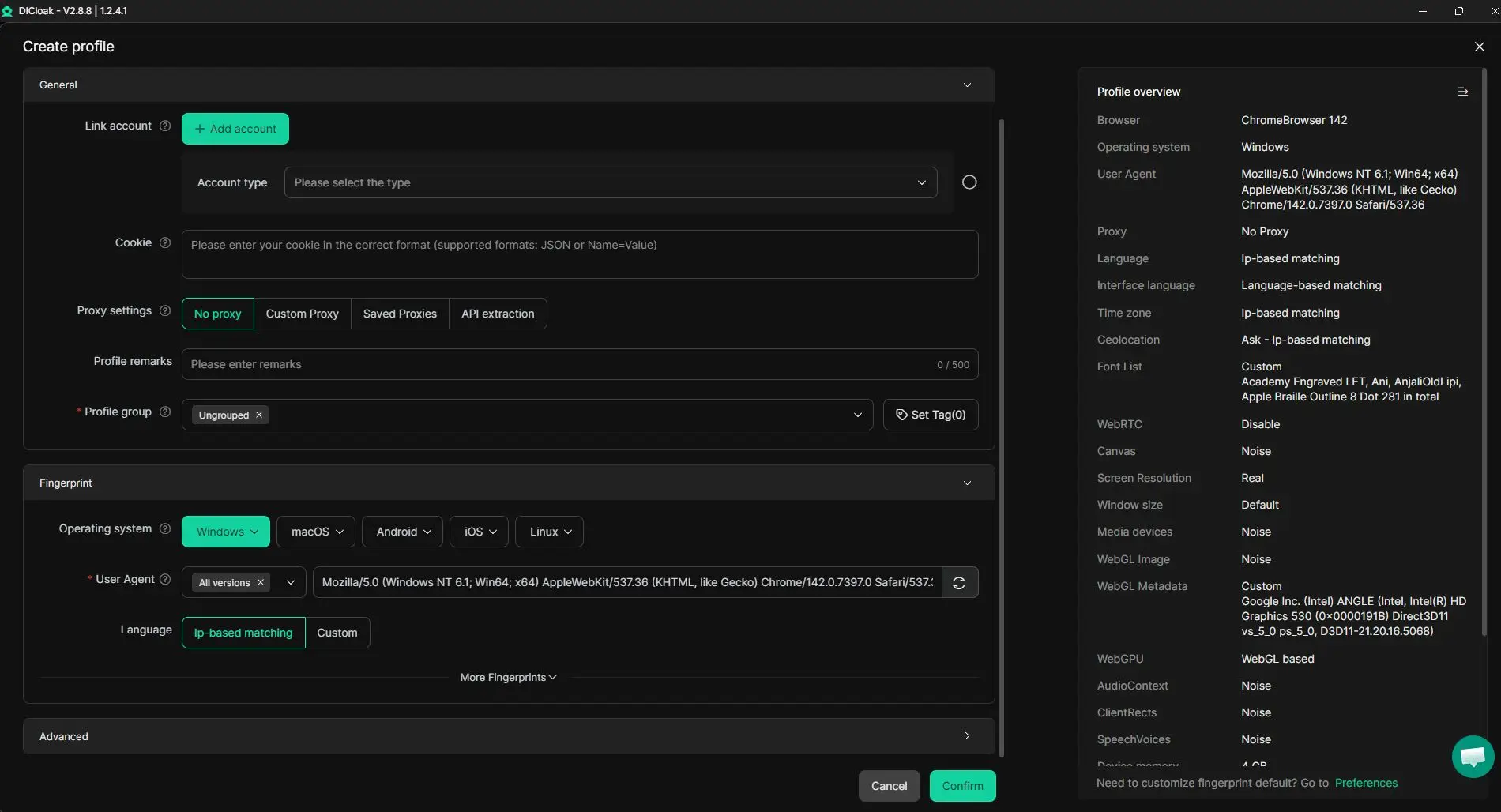Click the help icon beside Link account
1501x812 pixels.
click(x=165, y=126)
